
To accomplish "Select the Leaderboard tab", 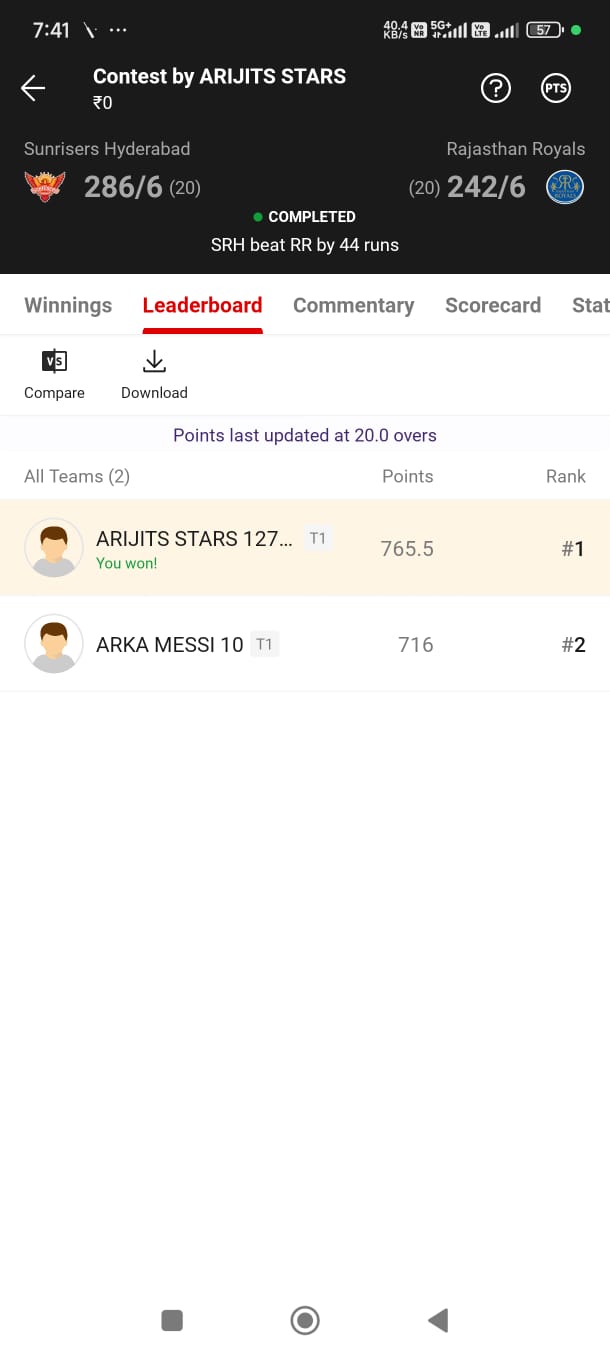I will point(202,305).
